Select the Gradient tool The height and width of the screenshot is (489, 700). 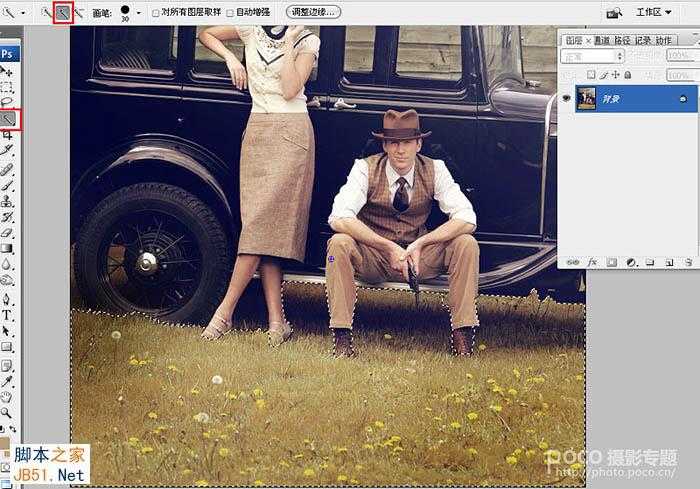click(7, 248)
